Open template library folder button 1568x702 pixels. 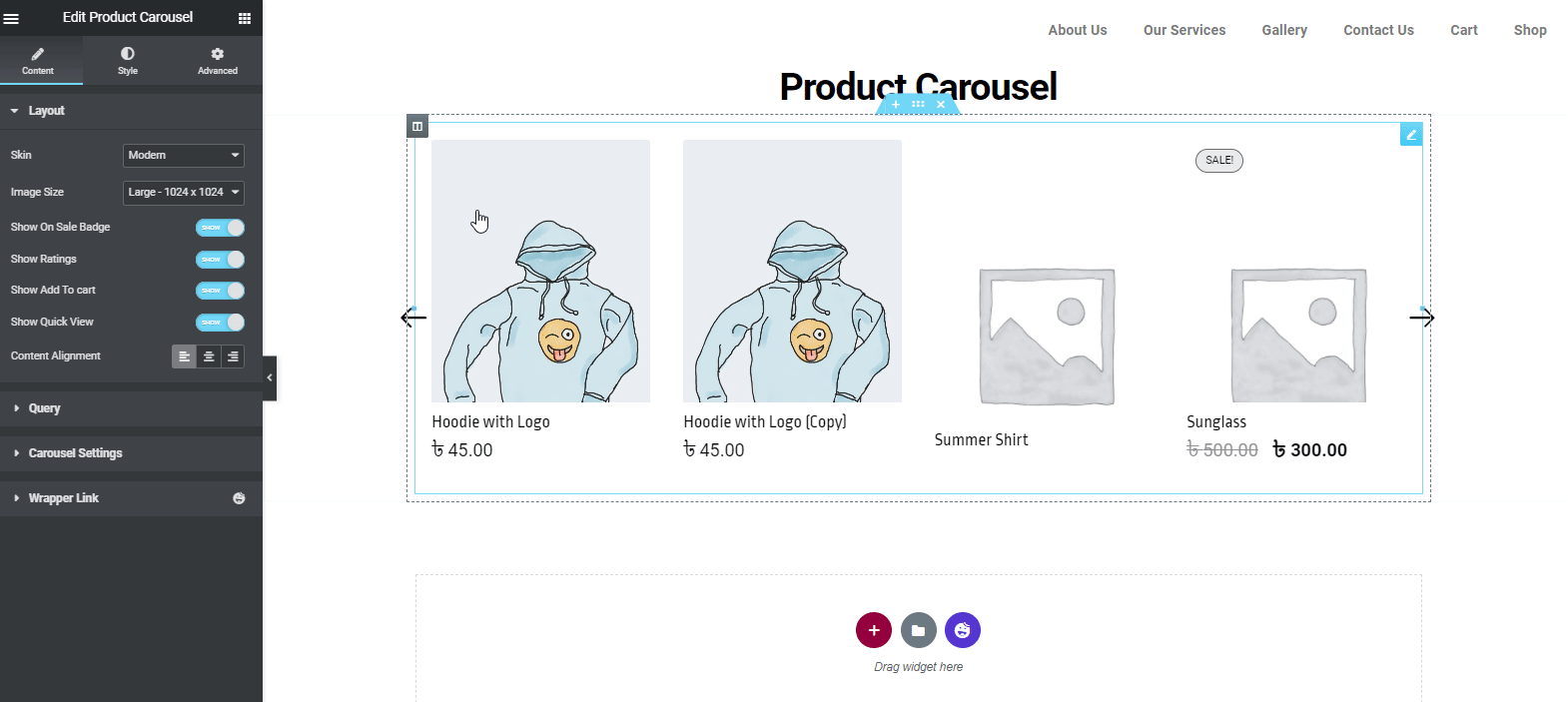919,630
